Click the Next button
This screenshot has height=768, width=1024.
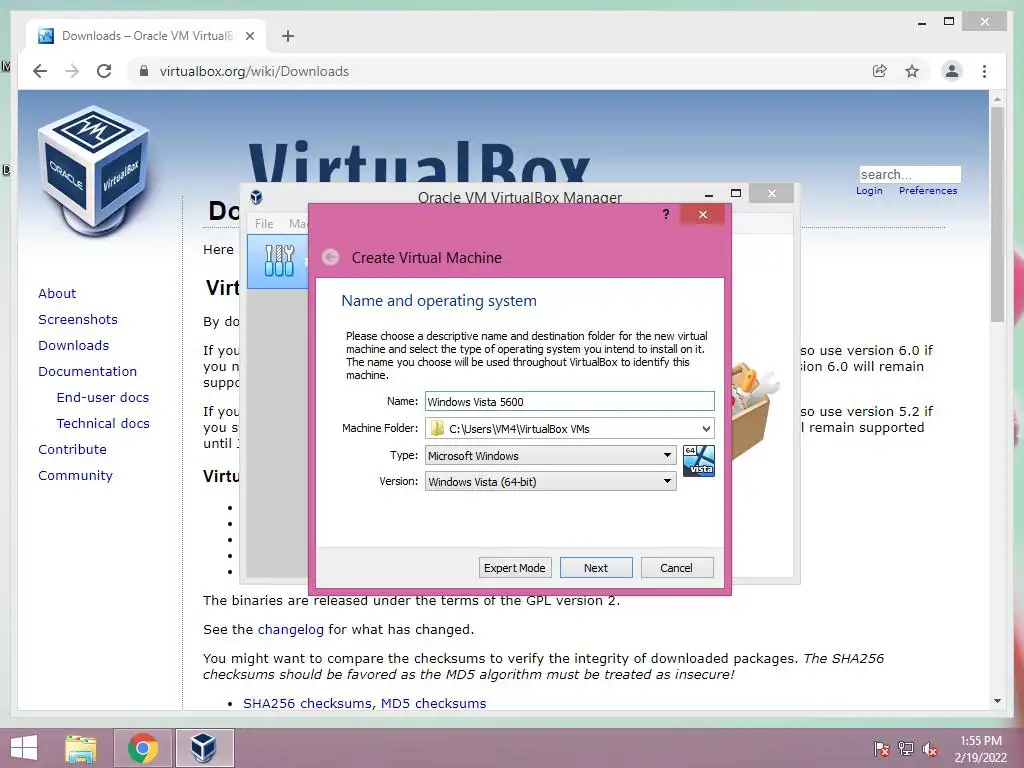[596, 568]
